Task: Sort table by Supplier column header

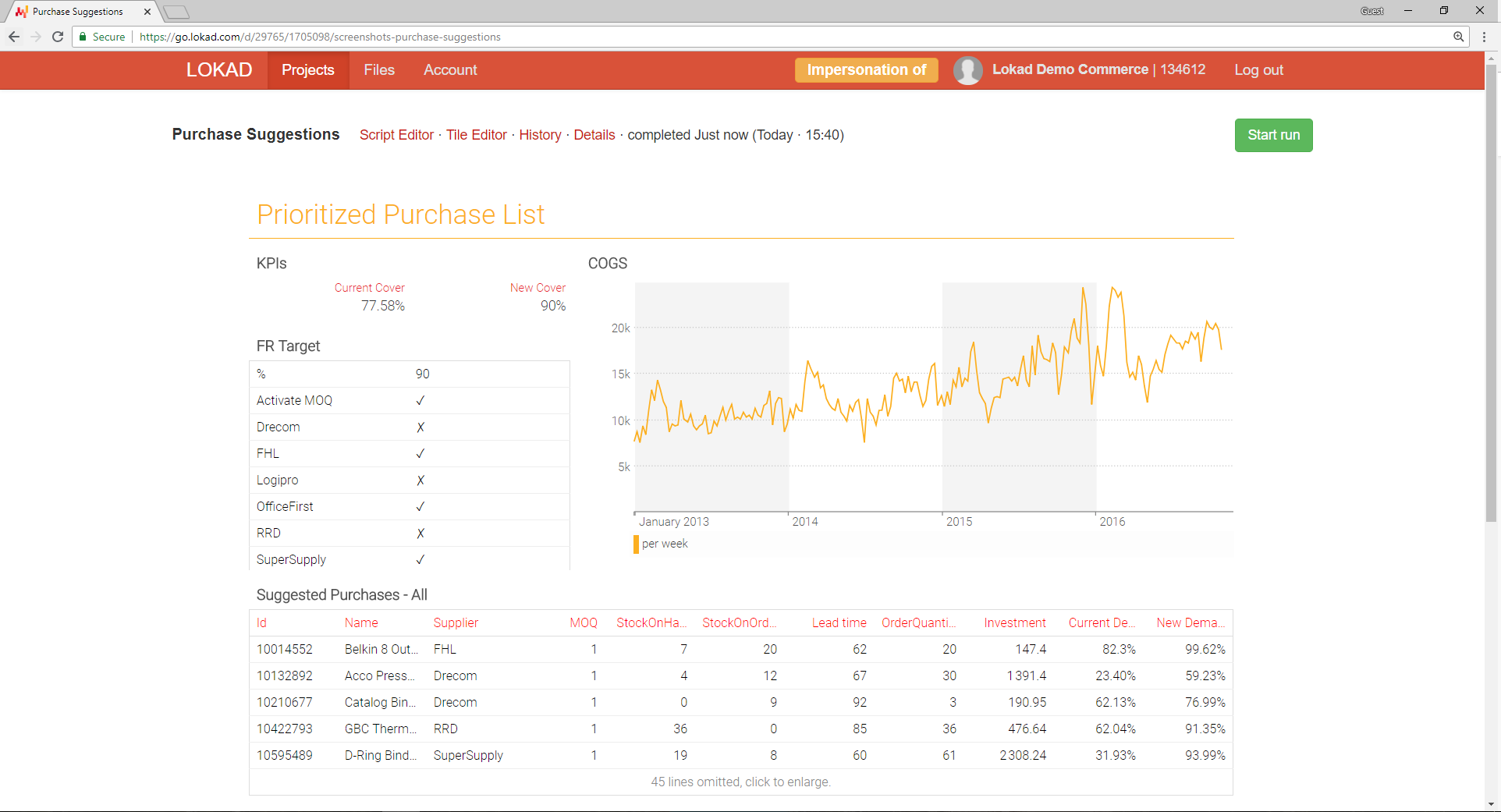Action: pos(456,623)
